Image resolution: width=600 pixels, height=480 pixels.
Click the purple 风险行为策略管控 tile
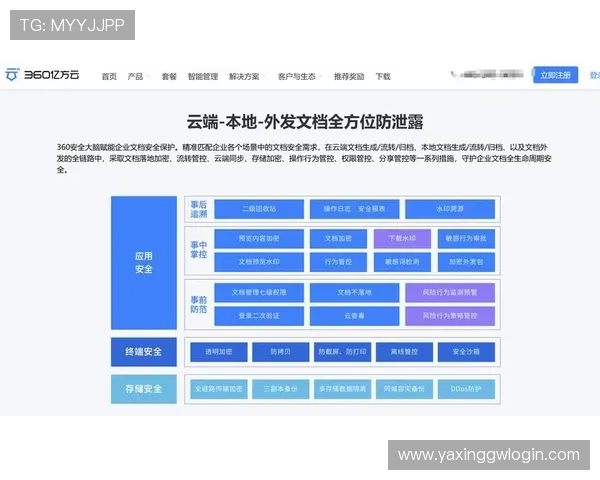tap(450, 316)
